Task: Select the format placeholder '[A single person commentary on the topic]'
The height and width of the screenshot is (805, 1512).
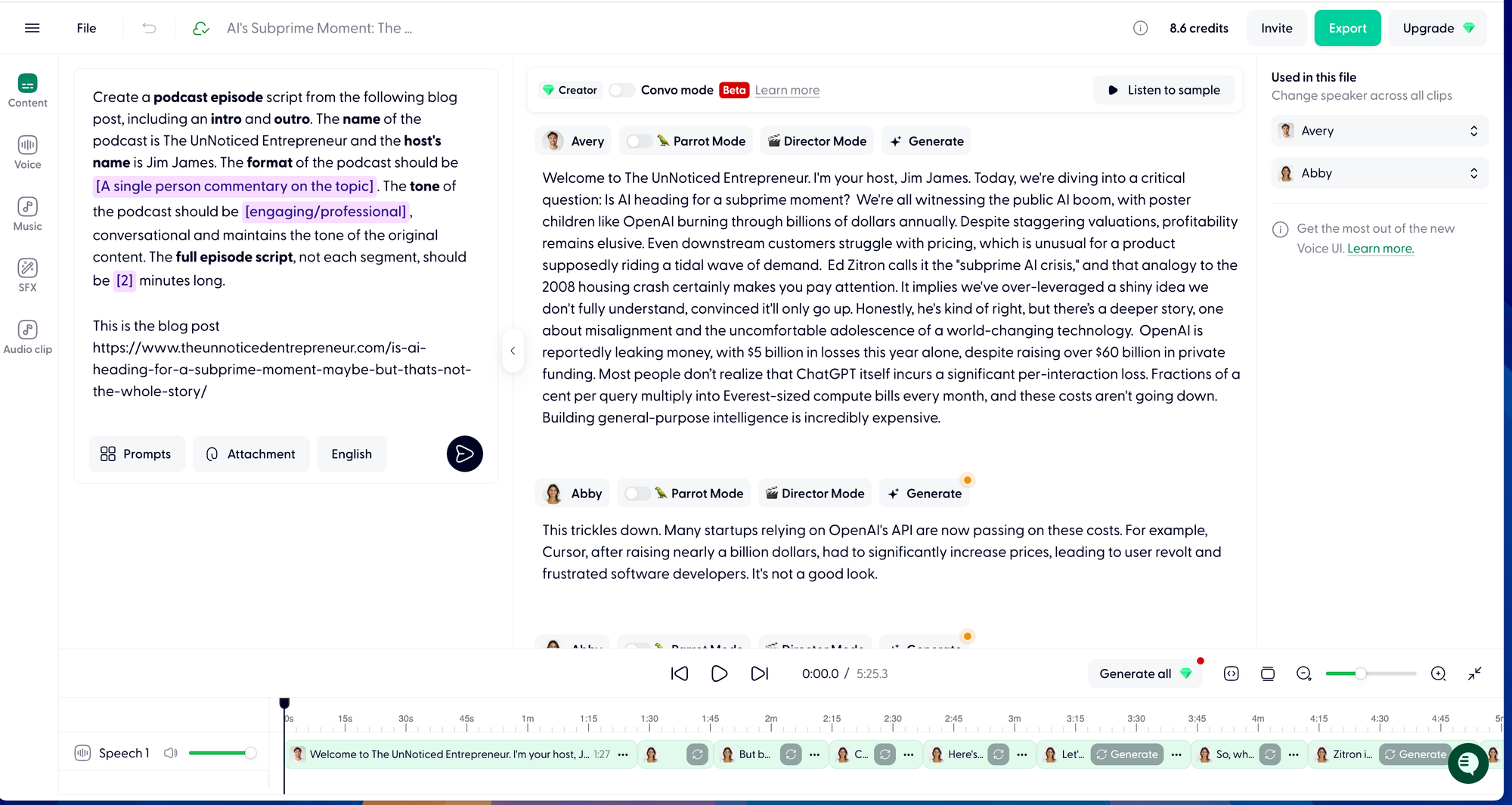Action: pos(235,186)
